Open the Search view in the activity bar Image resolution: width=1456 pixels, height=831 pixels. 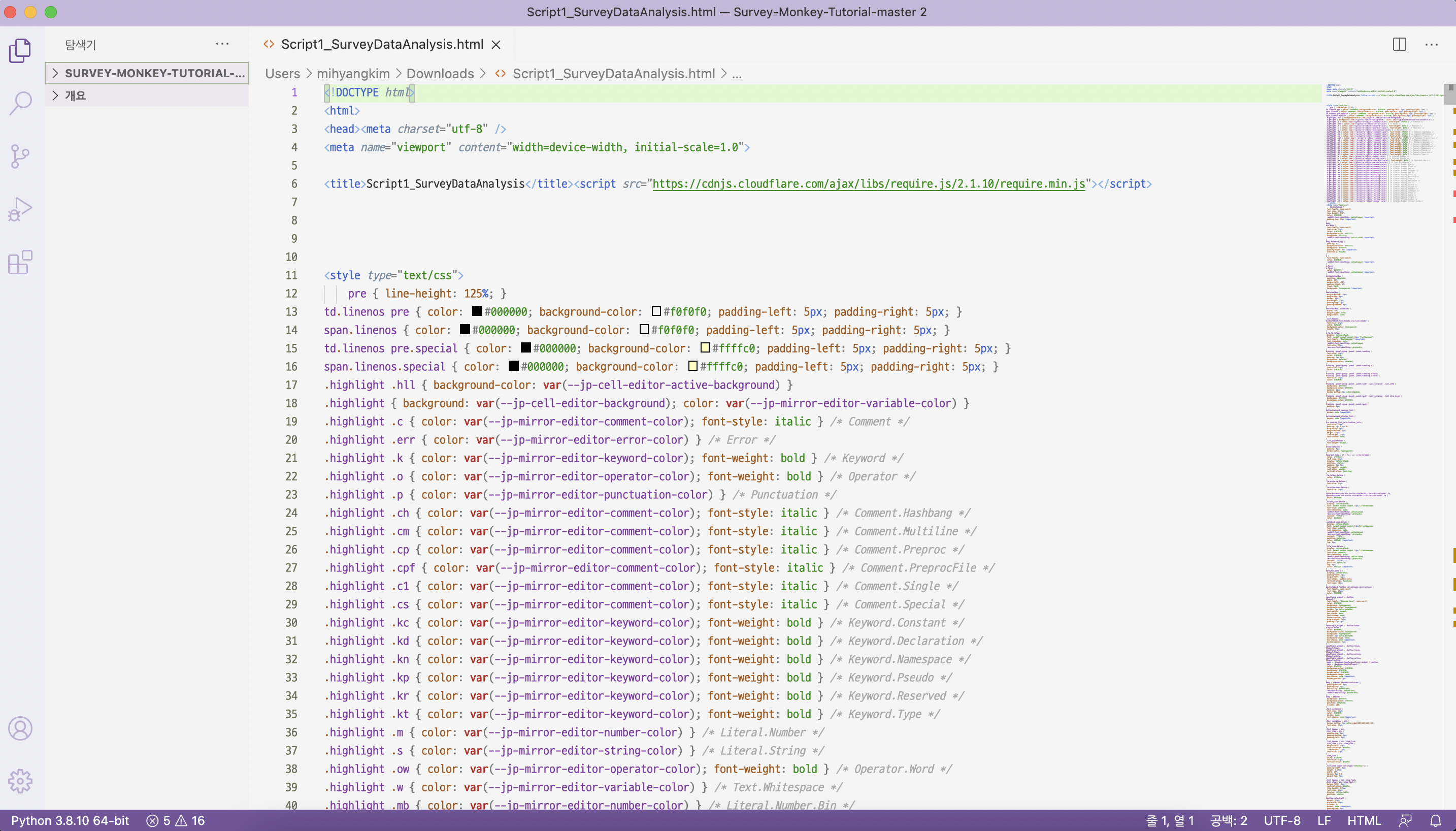pyautogui.click(x=20, y=103)
